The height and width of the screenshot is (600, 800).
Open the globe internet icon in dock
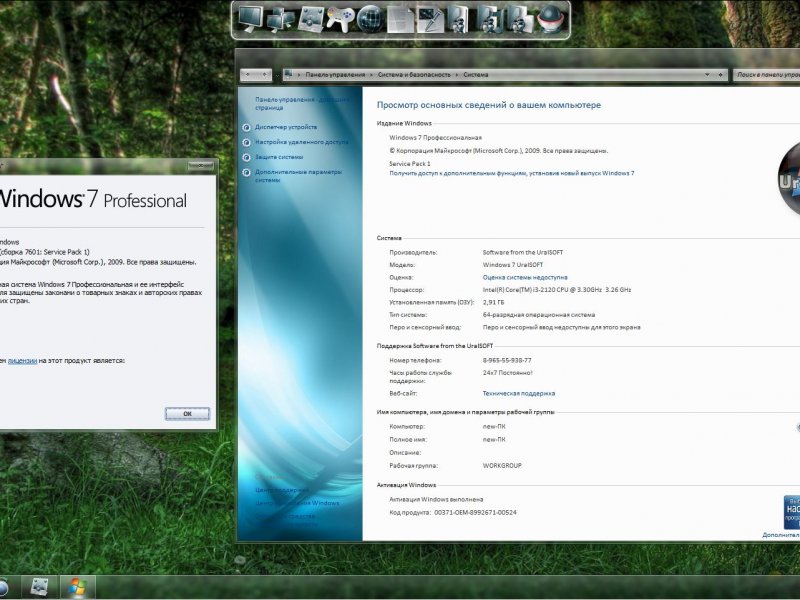pyautogui.click(x=370, y=20)
